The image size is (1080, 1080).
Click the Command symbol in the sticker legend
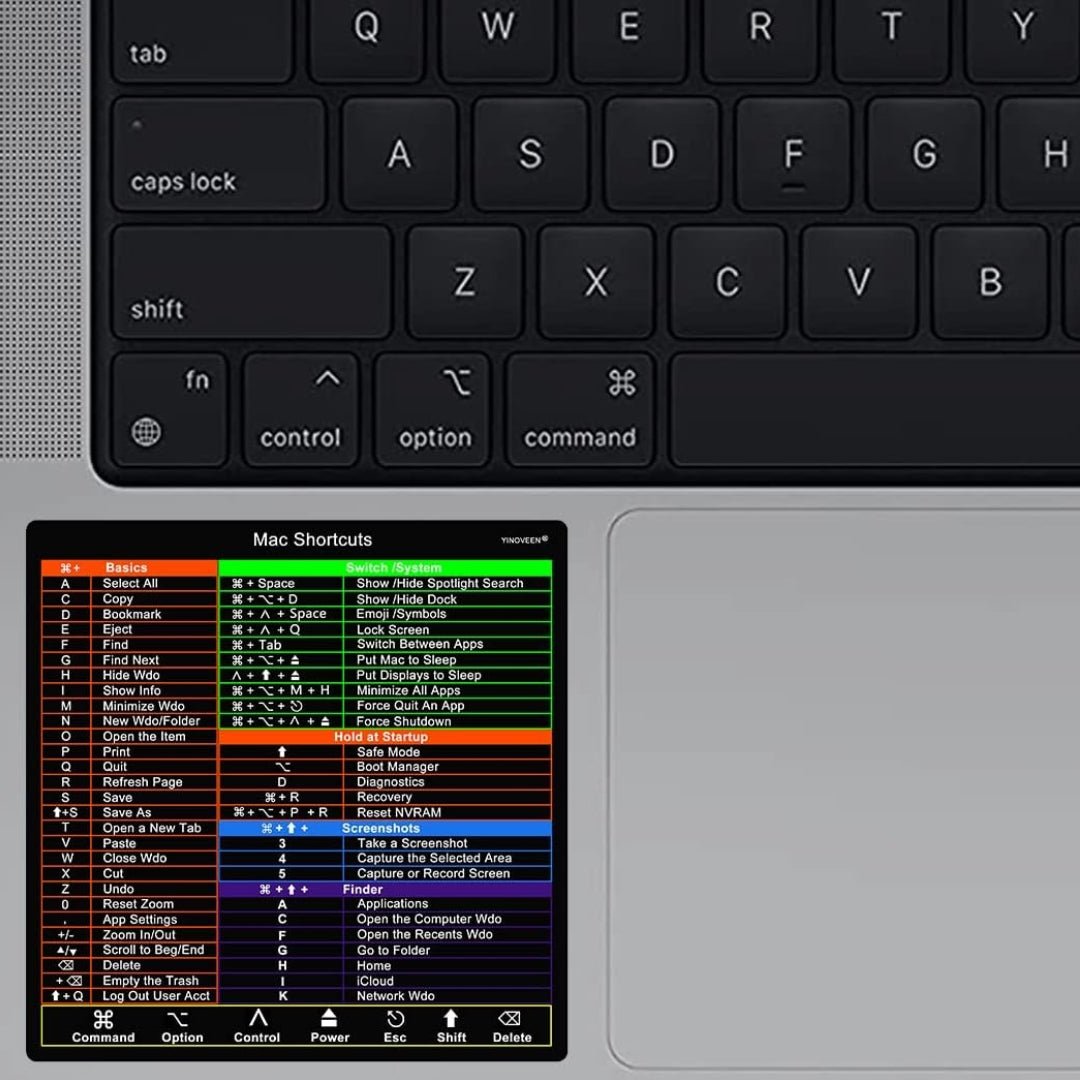point(103,1019)
